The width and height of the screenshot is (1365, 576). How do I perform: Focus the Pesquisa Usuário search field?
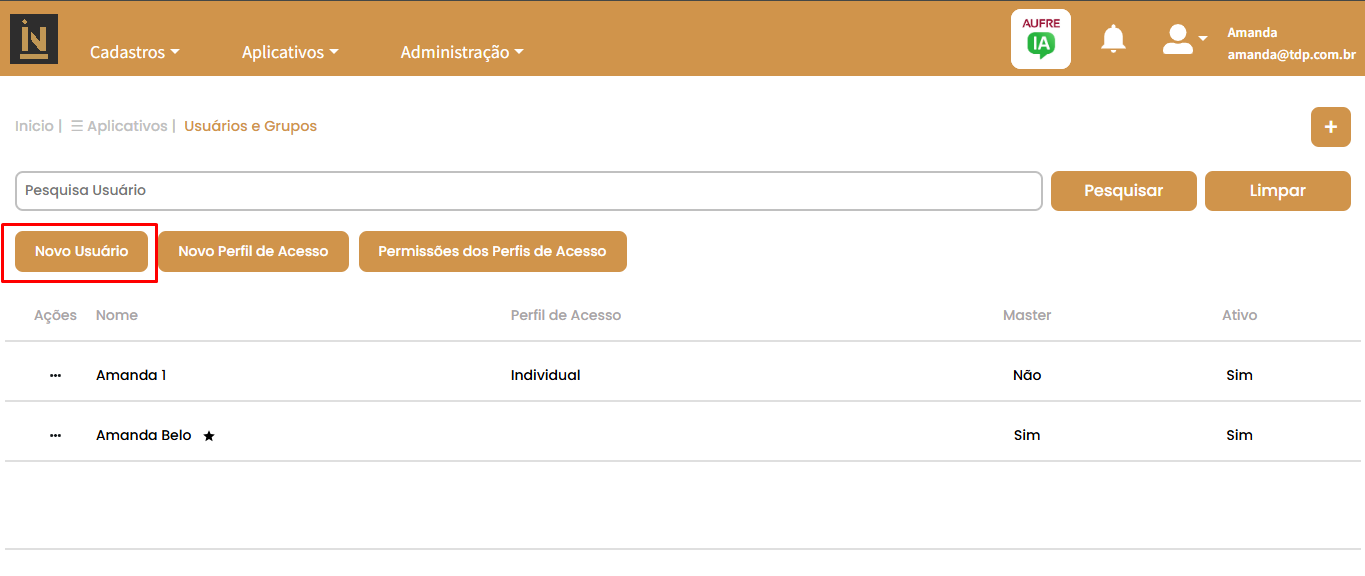tap(528, 191)
